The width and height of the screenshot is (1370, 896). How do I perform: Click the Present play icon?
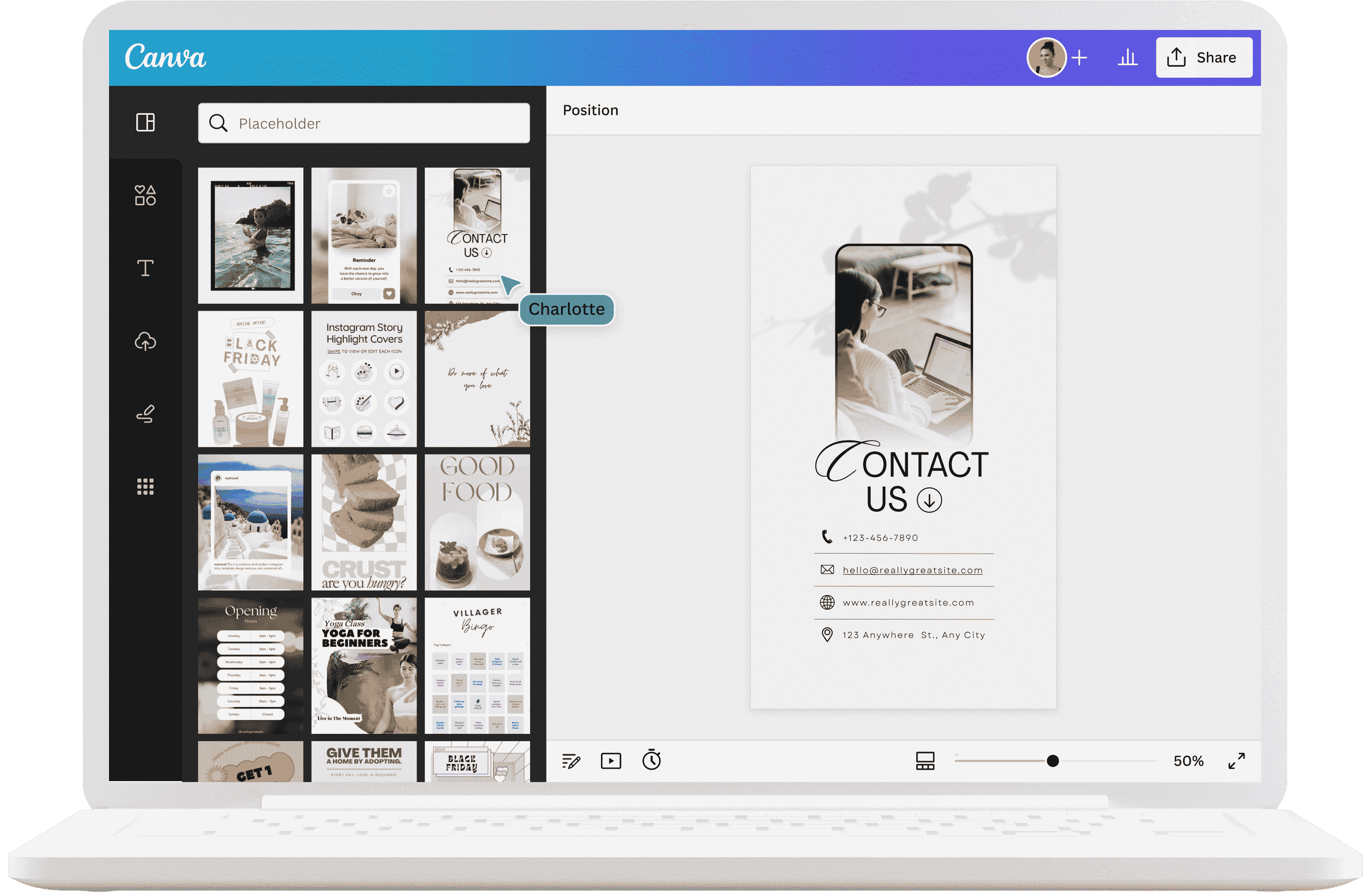(x=611, y=761)
